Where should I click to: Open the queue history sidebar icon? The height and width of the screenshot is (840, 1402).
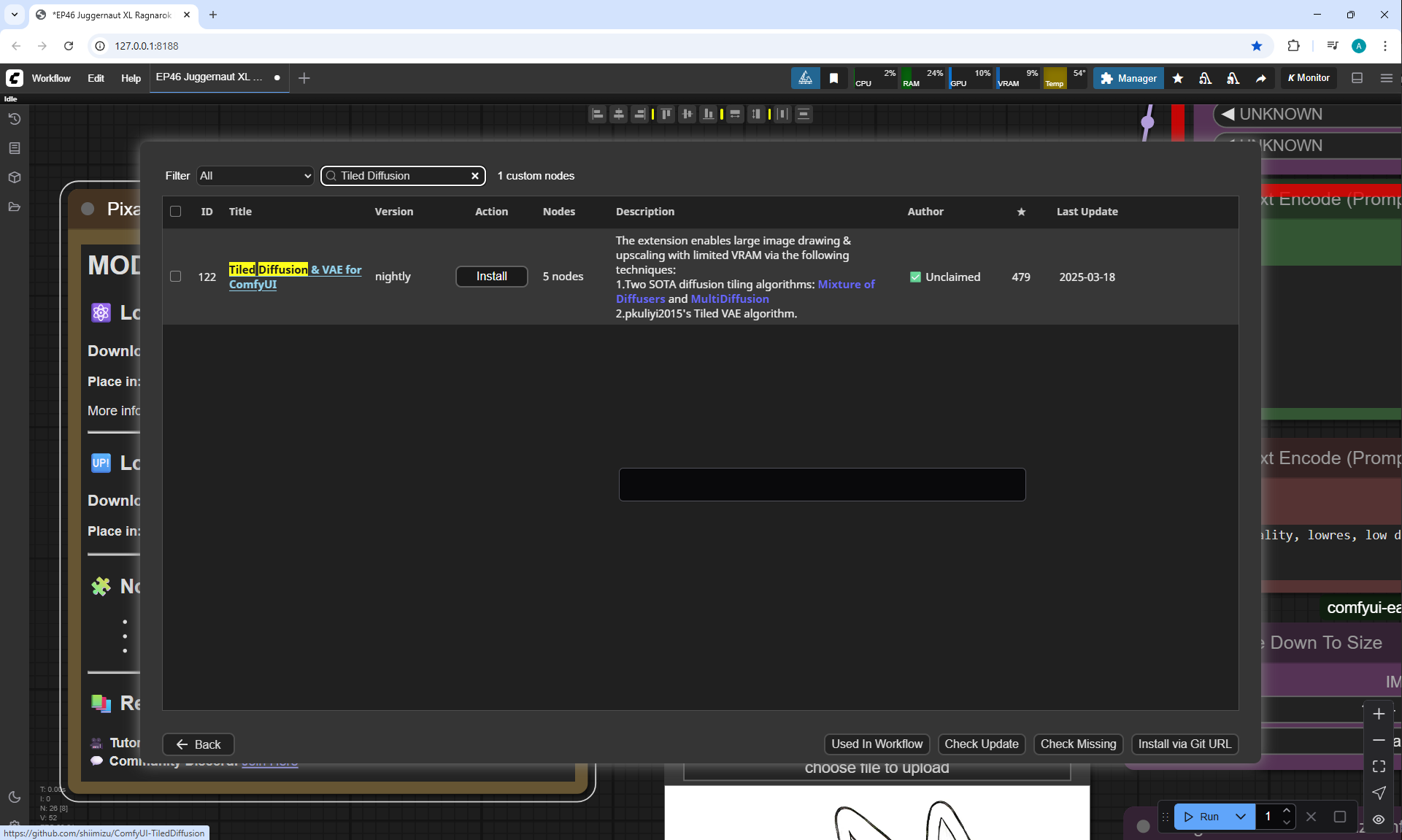[14, 119]
